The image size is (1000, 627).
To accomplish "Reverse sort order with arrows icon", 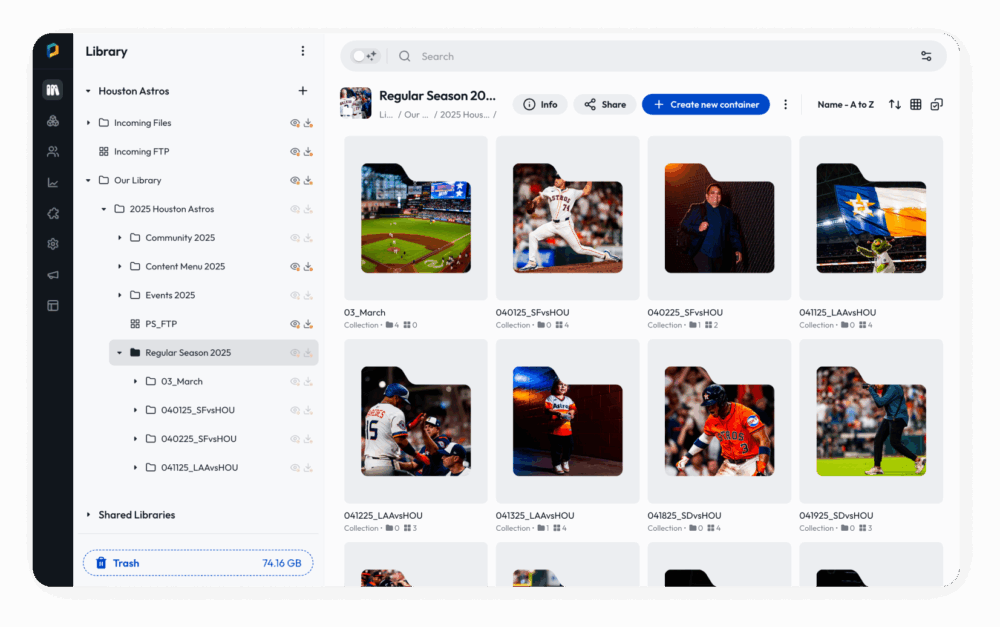I will tap(895, 105).
